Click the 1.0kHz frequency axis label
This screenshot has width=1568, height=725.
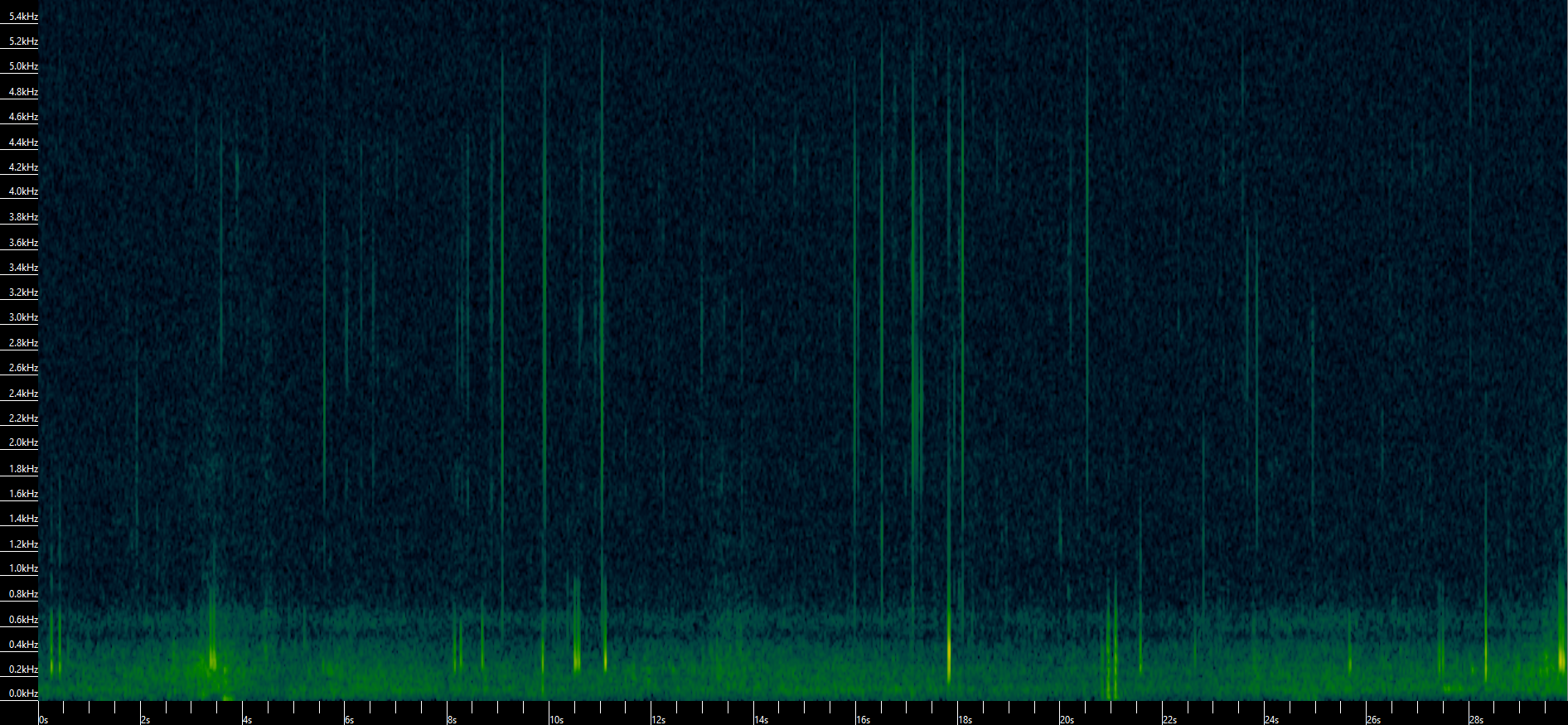[23, 568]
